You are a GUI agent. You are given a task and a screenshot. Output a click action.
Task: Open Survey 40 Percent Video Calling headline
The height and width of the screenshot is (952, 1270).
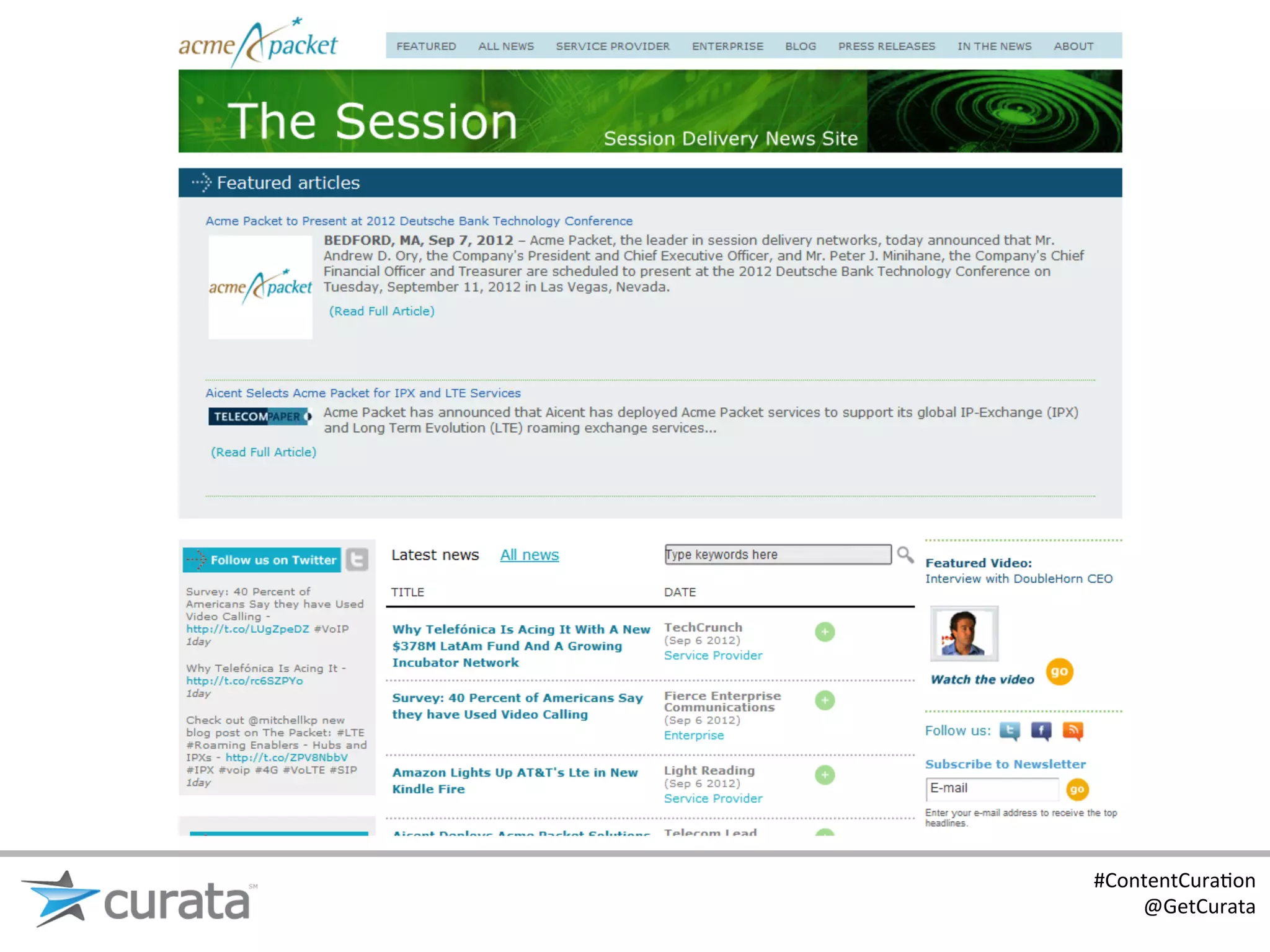[x=517, y=706]
